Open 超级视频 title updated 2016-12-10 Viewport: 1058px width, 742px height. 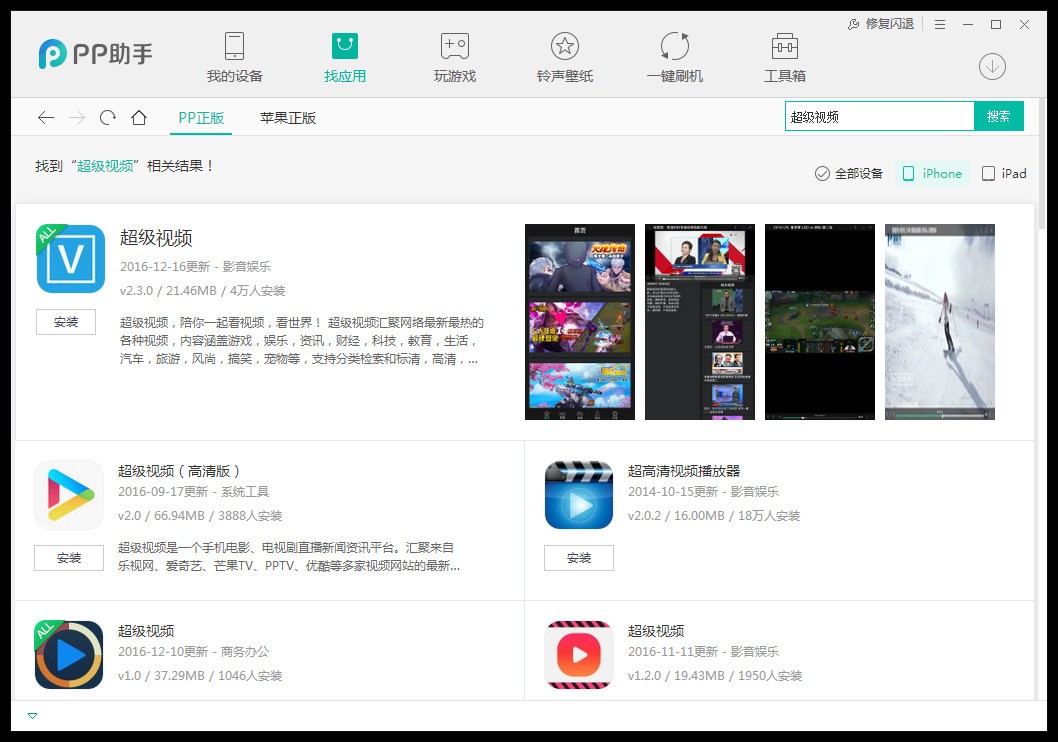[146, 631]
